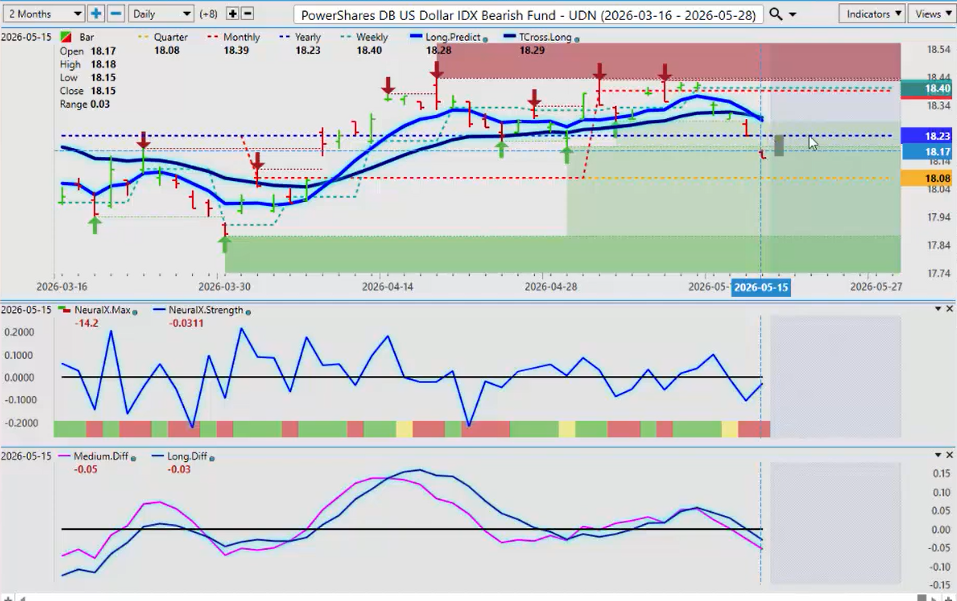This screenshot has height=601, width=957.
Task: Close the Medium.Diff / Long.Diff panel
Action: (950, 455)
